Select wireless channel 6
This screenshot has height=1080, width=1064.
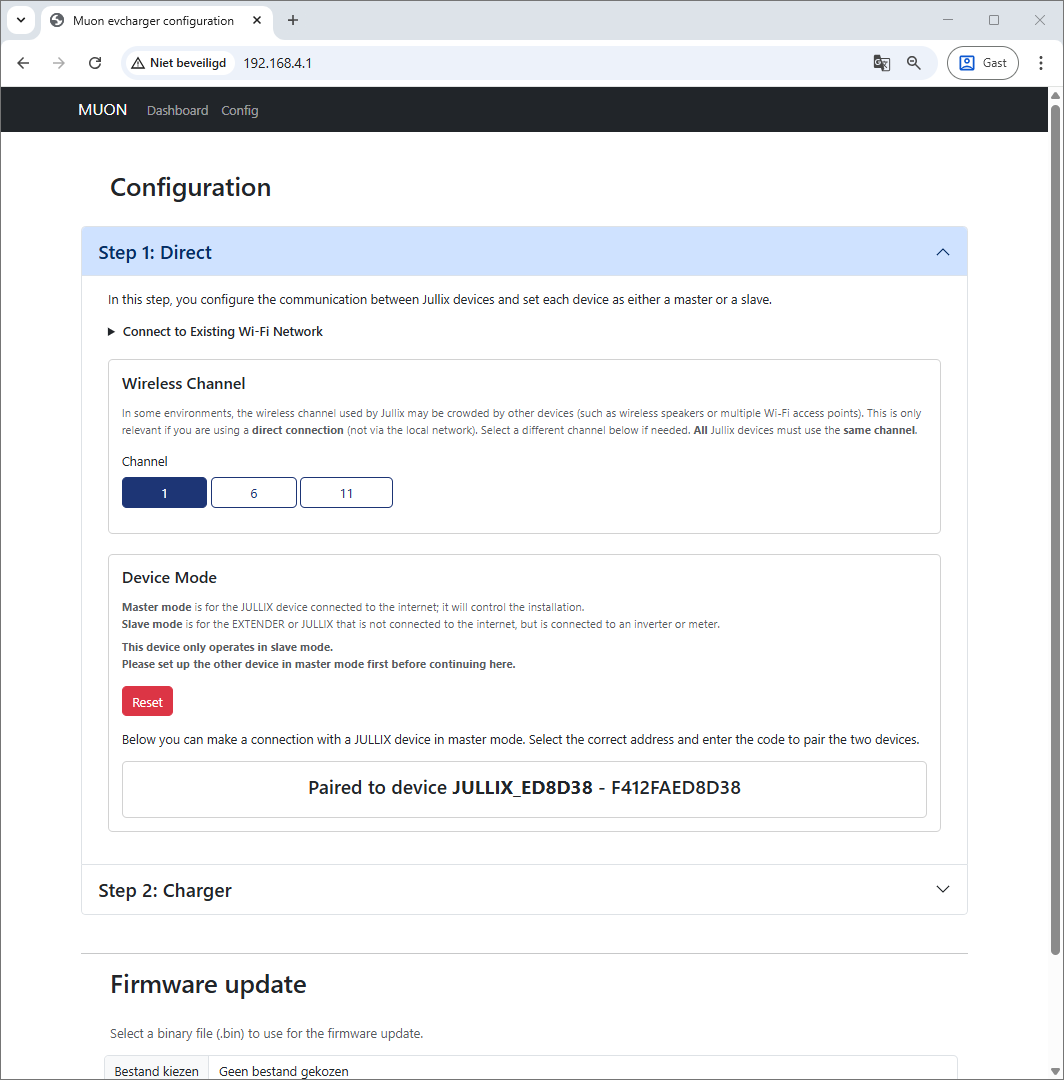[254, 493]
